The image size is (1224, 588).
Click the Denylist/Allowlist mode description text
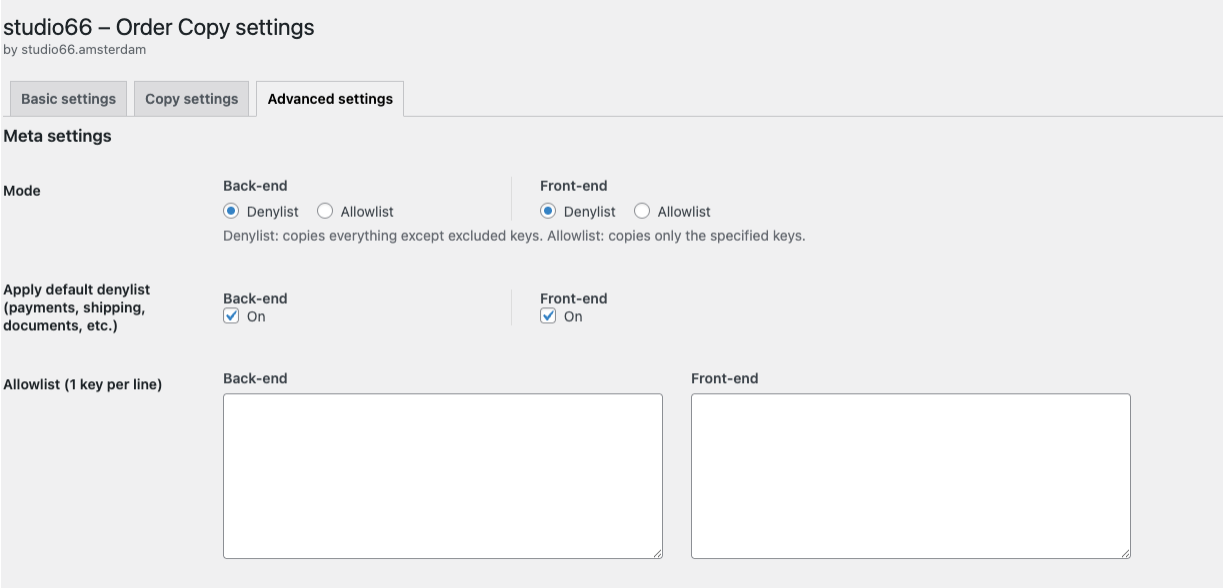tap(514, 236)
